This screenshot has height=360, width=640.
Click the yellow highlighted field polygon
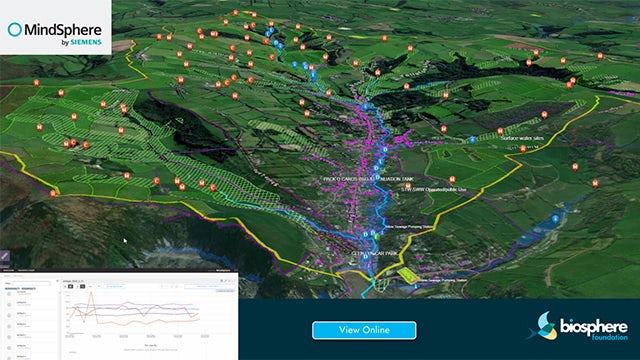(408, 275)
